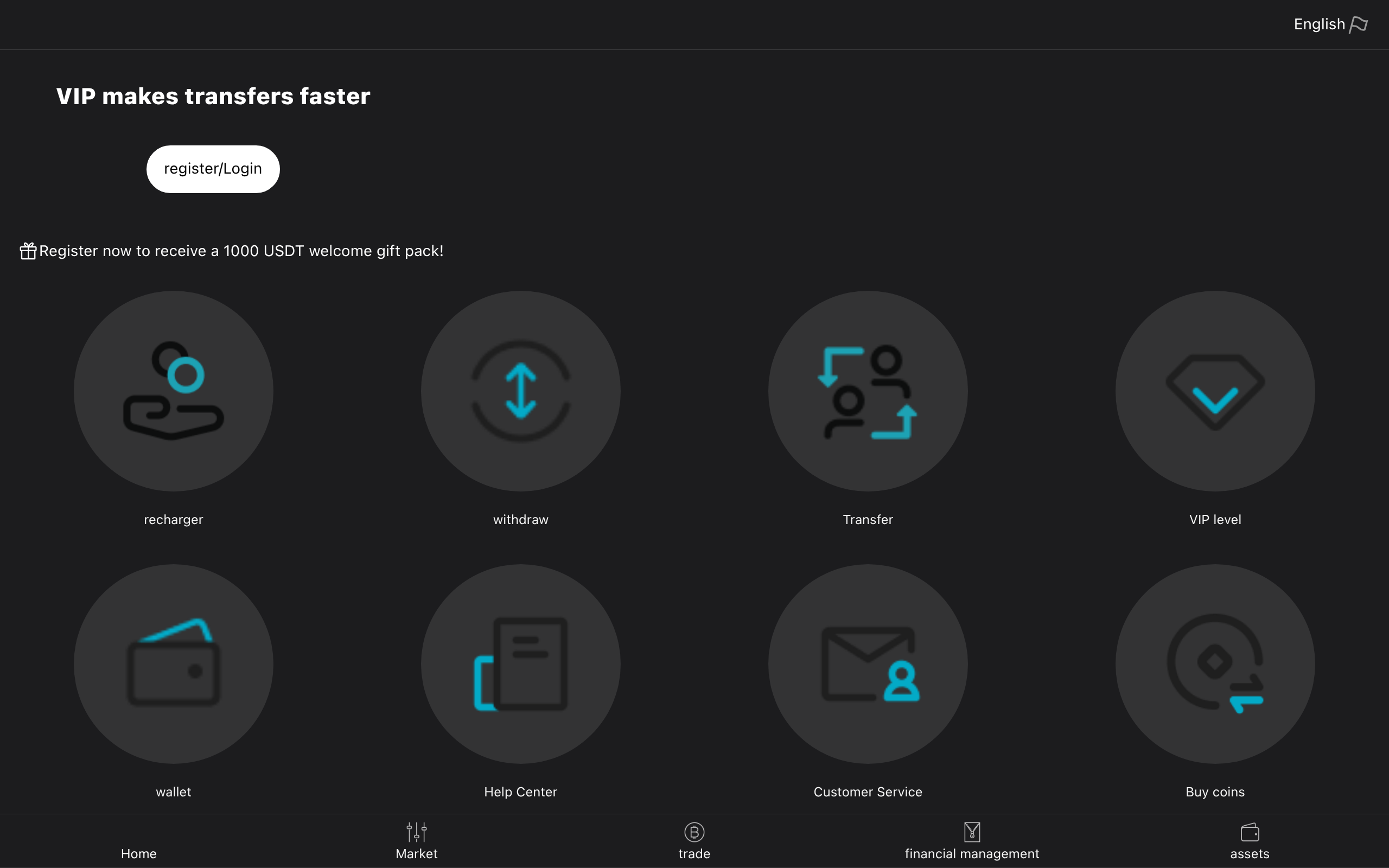This screenshot has height=868, width=1389.
Task: Open the Transfer feature icon
Action: point(867,391)
